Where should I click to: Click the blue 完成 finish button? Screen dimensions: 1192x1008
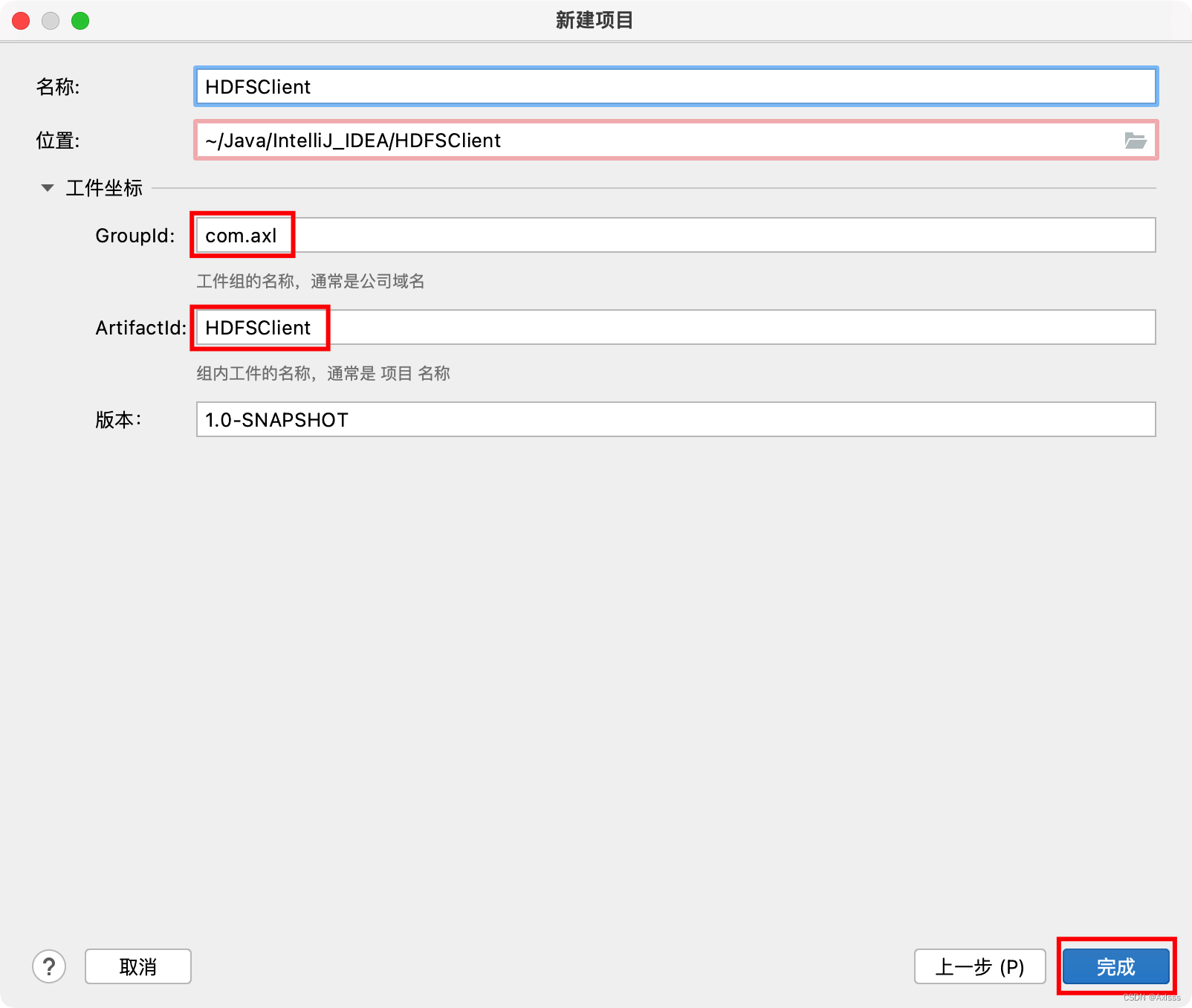[x=1115, y=966]
